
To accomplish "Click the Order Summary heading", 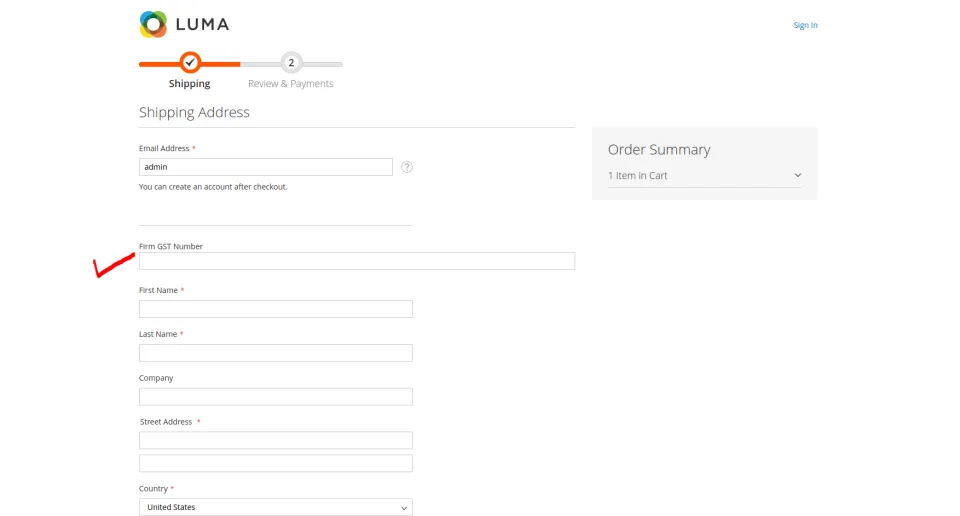I will pyautogui.click(x=659, y=149).
